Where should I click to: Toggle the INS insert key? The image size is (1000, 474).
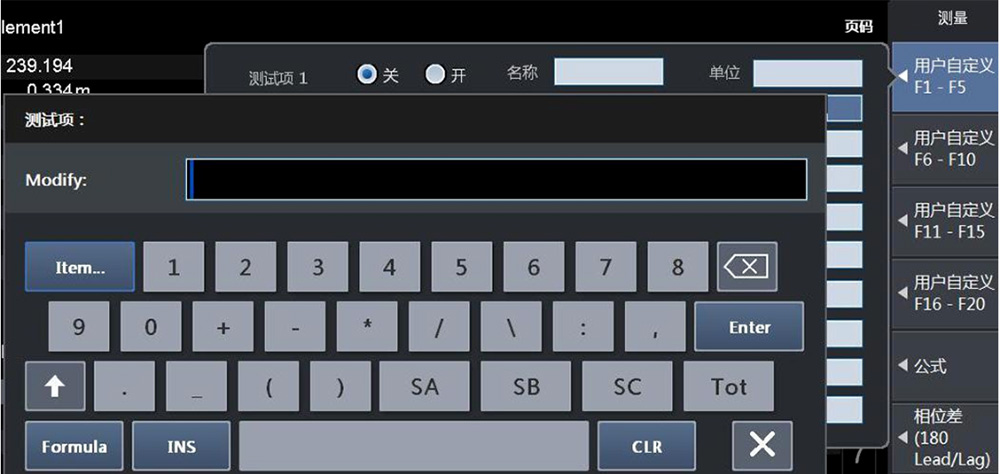(x=181, y=446)
